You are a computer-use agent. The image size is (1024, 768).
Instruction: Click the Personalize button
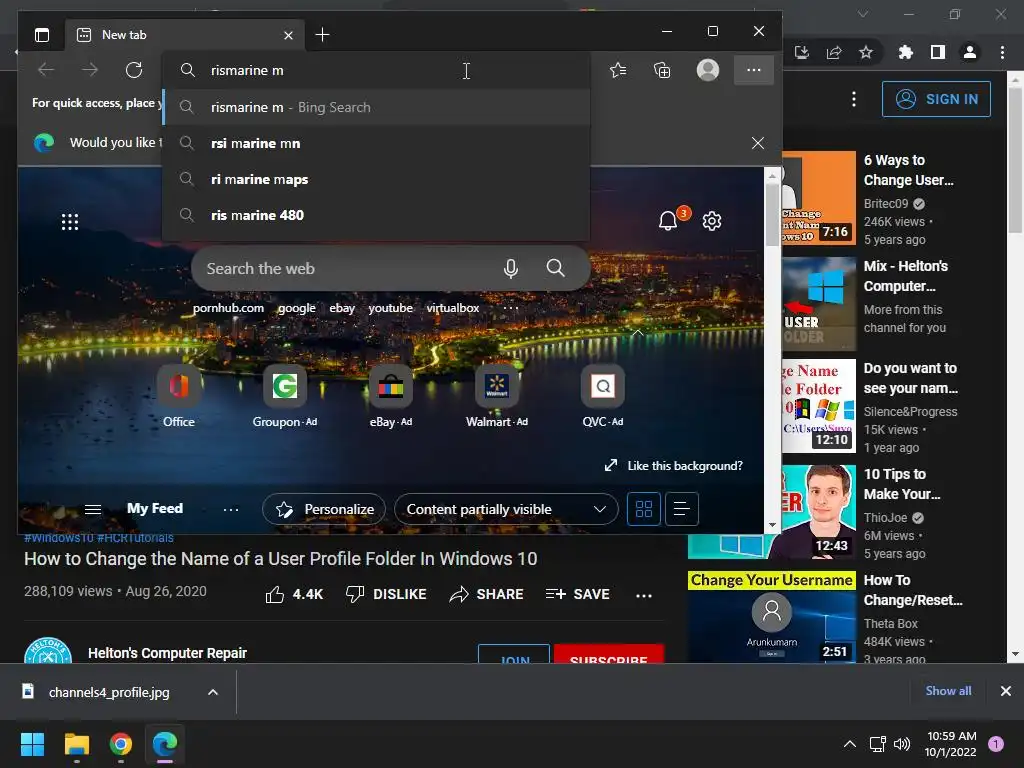click(x=324, y=509)
